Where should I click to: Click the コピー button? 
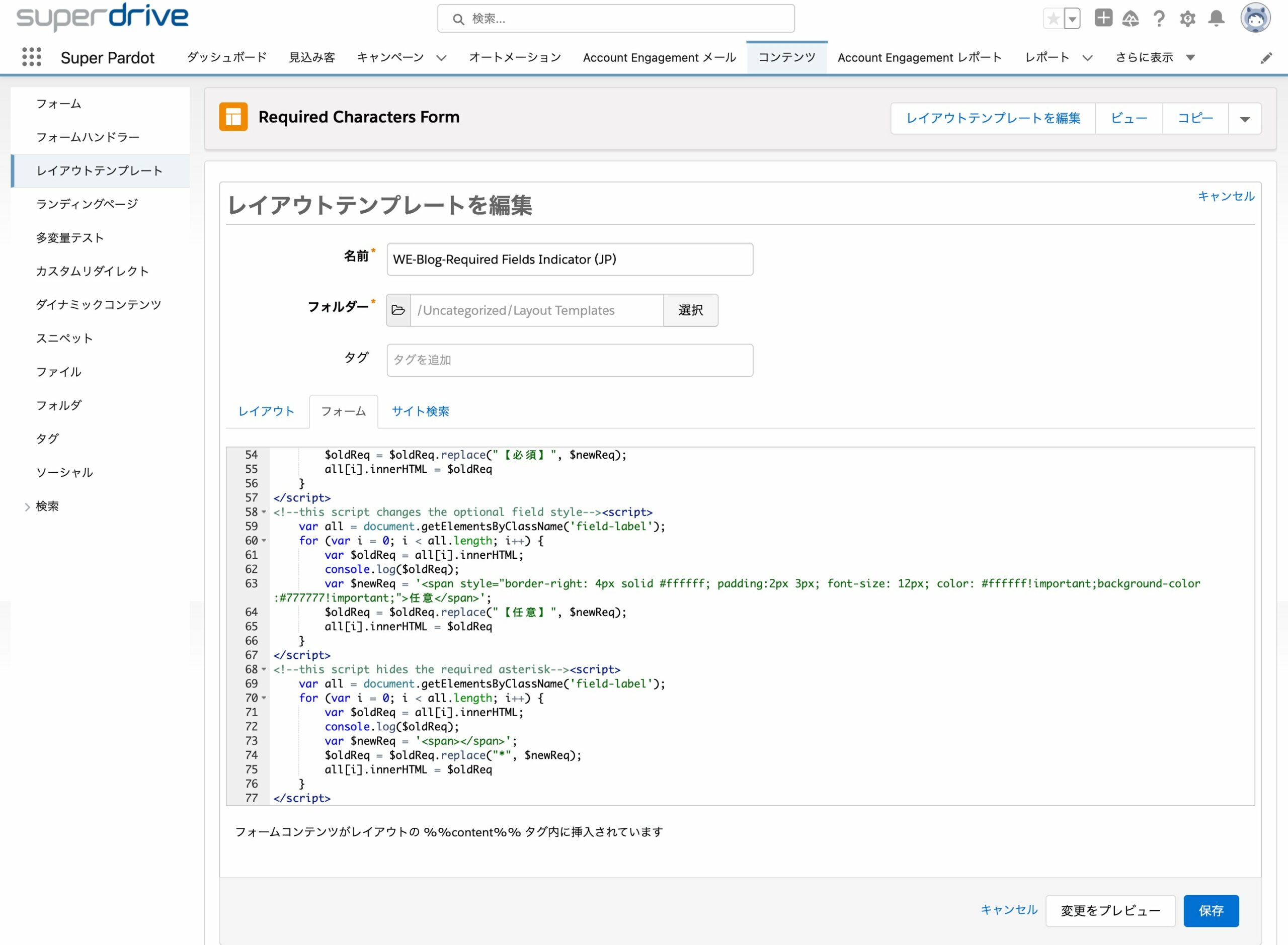click(x=1195, y=118)
